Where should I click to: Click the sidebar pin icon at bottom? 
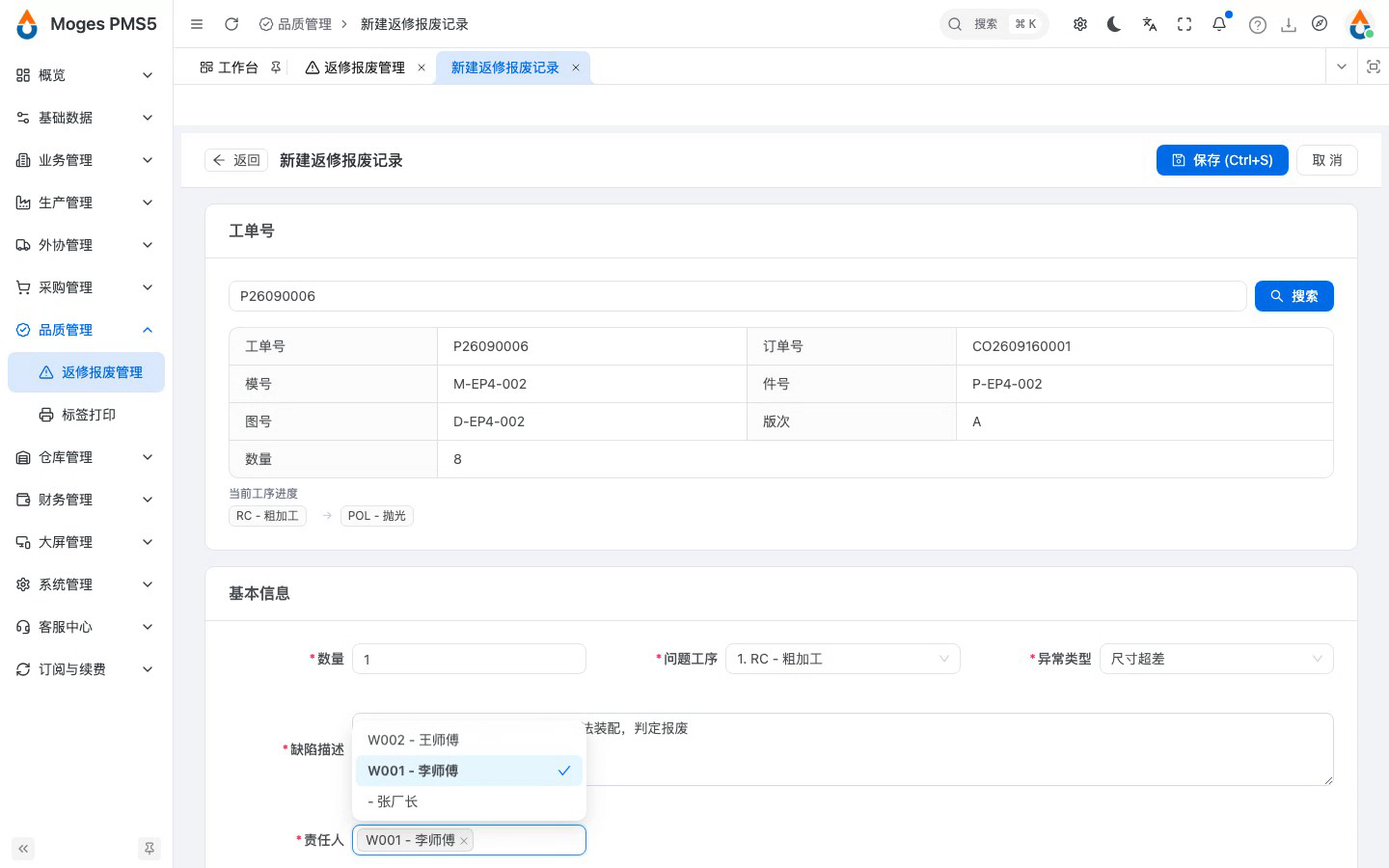[x=150, y=849]
